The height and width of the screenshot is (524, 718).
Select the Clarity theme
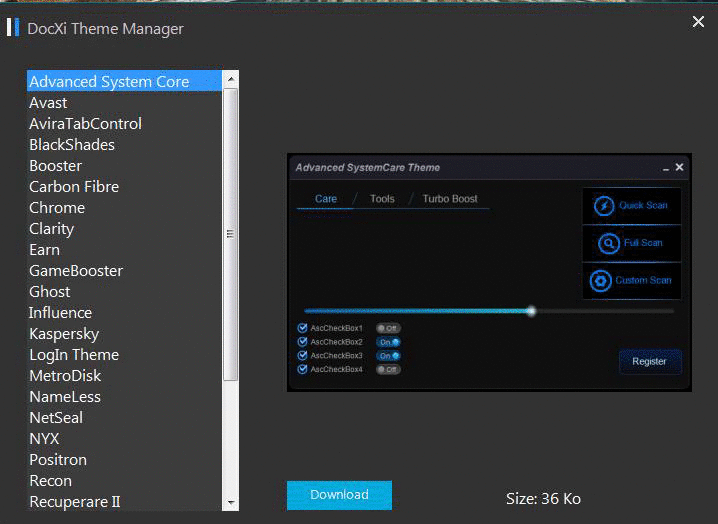point(125,229)
